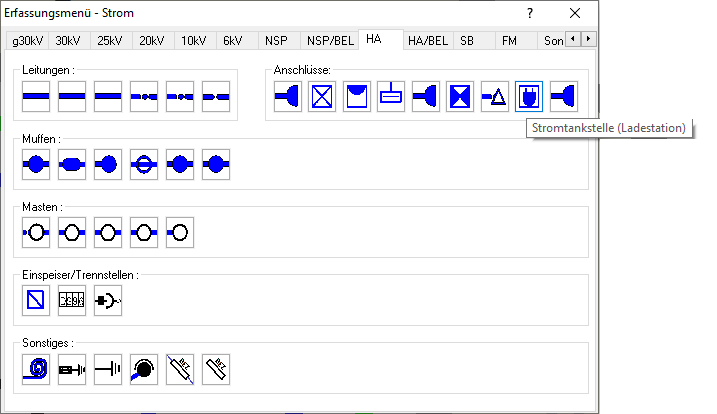The width and height of the screenshot is (717, 414).
Task: Click the plug connector icon in Einspeiser/Trennstellen
Action: pyautogui.click(x=108, y=301)
